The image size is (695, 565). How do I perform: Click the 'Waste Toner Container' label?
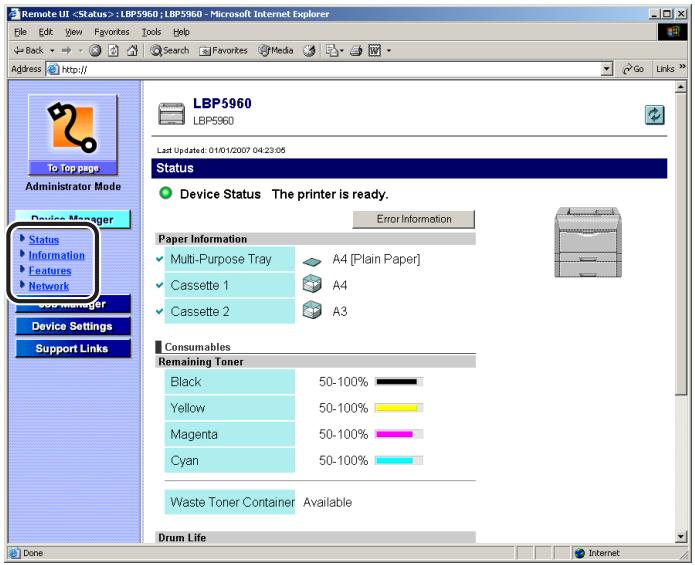(232, 502)
